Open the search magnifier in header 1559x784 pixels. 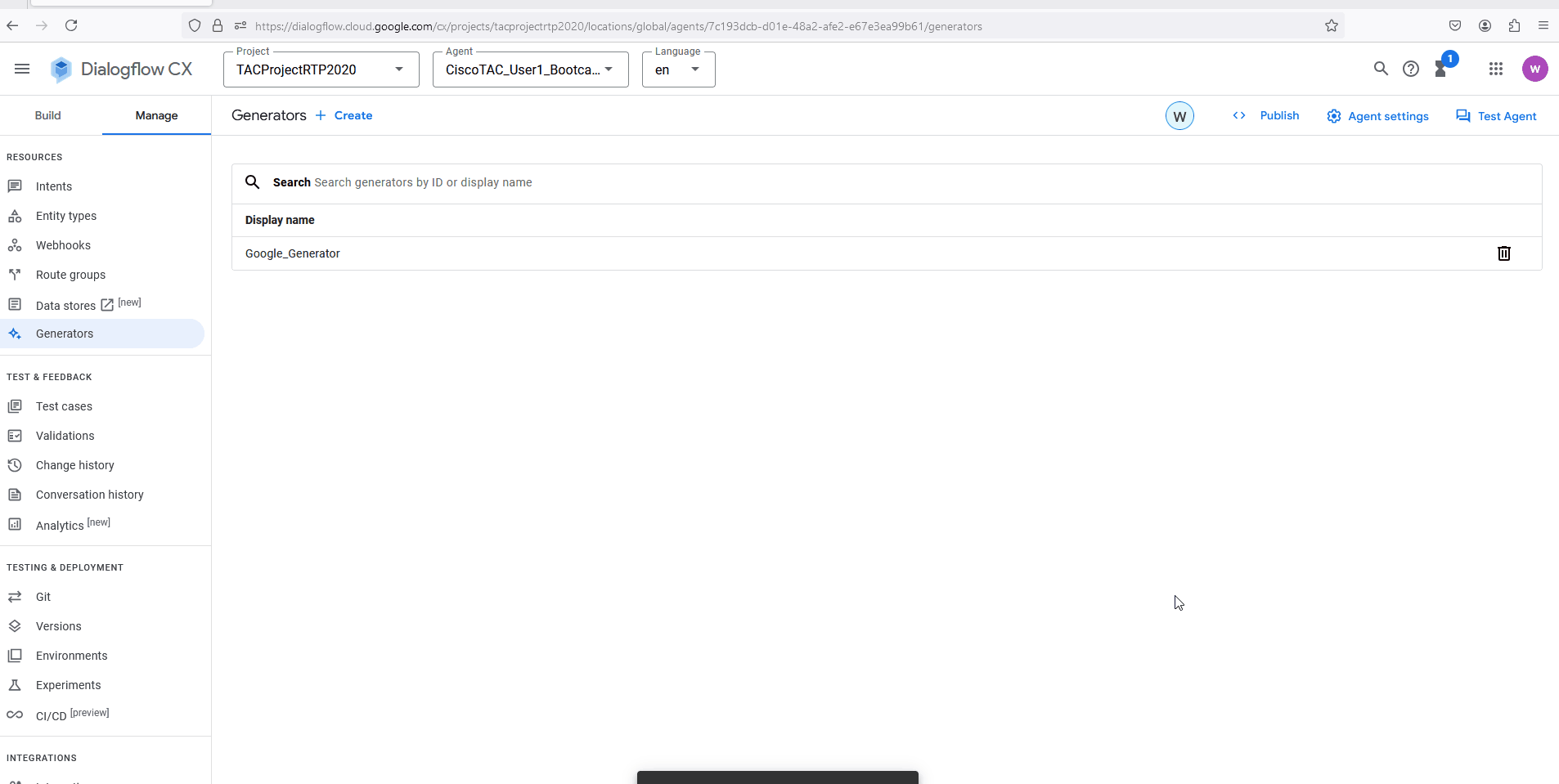click(1381, 69)
